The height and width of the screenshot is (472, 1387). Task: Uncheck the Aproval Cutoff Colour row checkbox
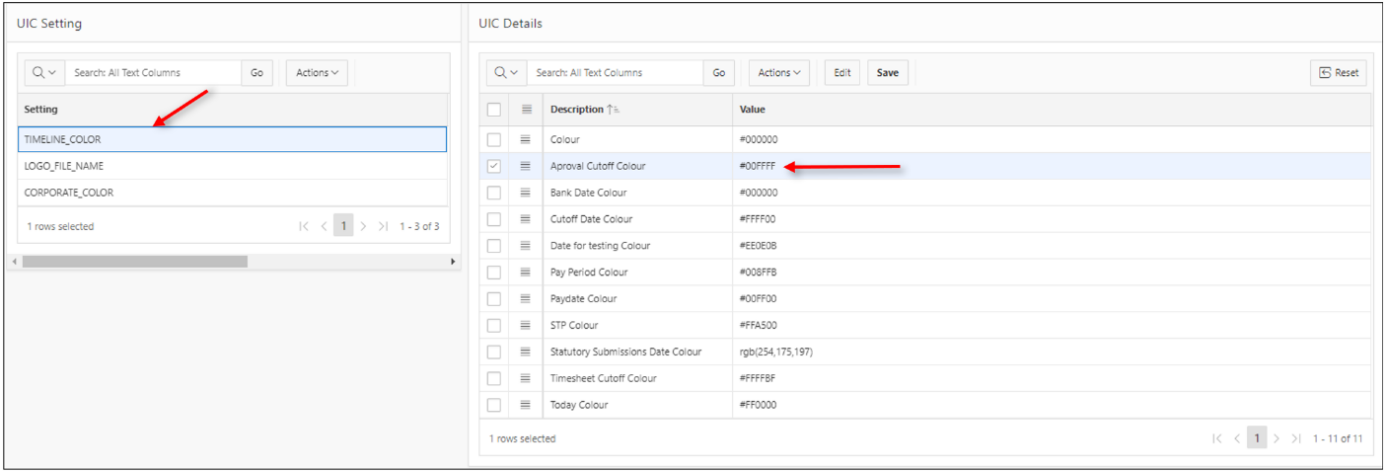(494, 166)
